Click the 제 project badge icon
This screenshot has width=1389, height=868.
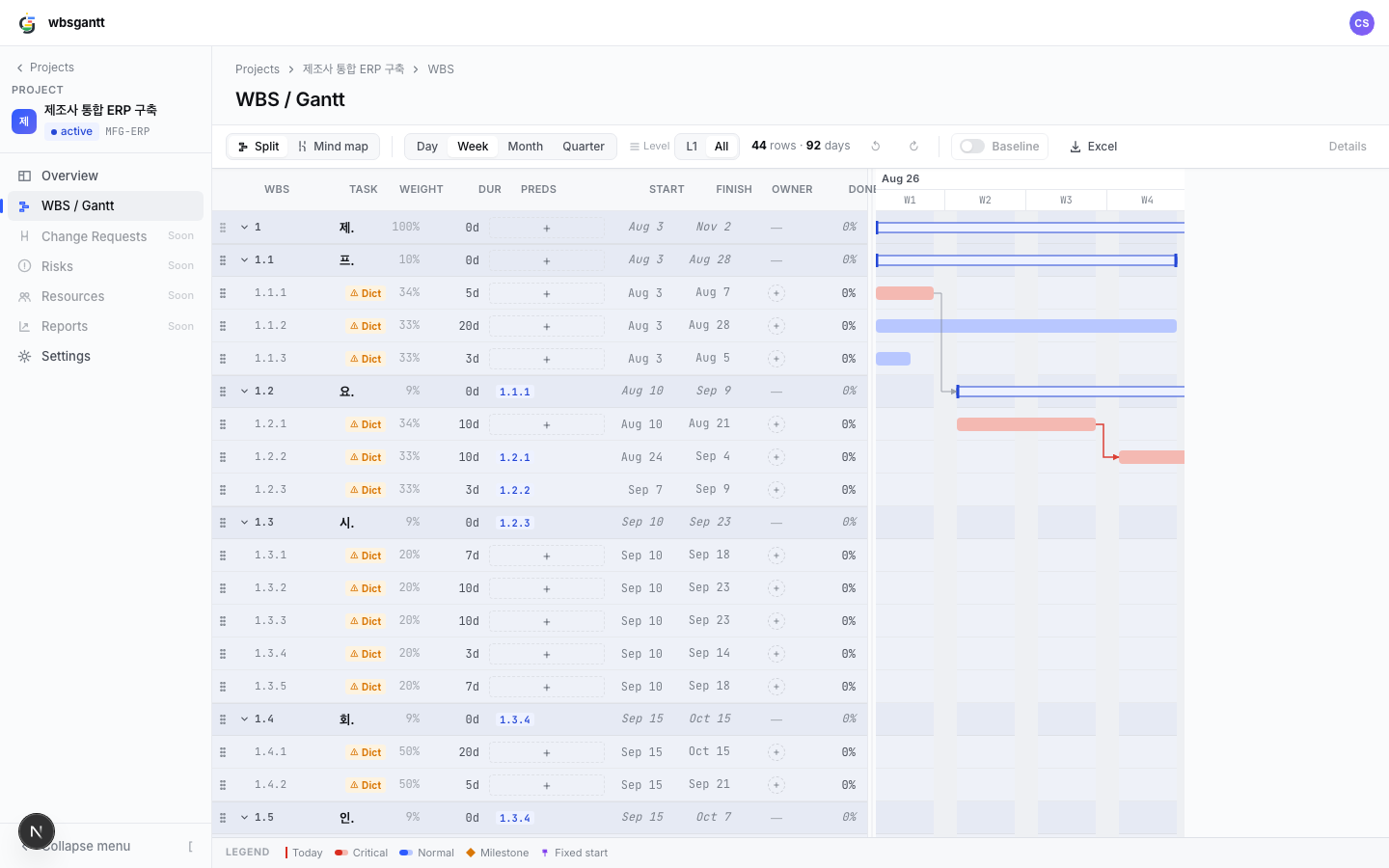pos(24,122)
